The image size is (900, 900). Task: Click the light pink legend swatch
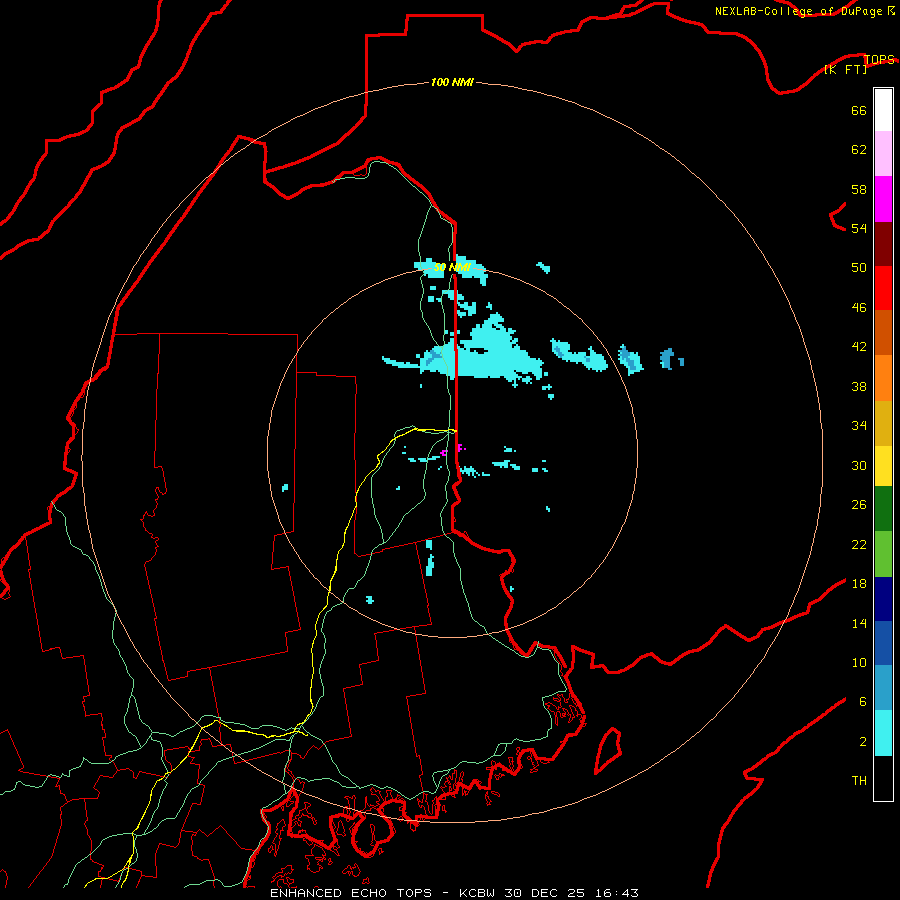(883, 154)
